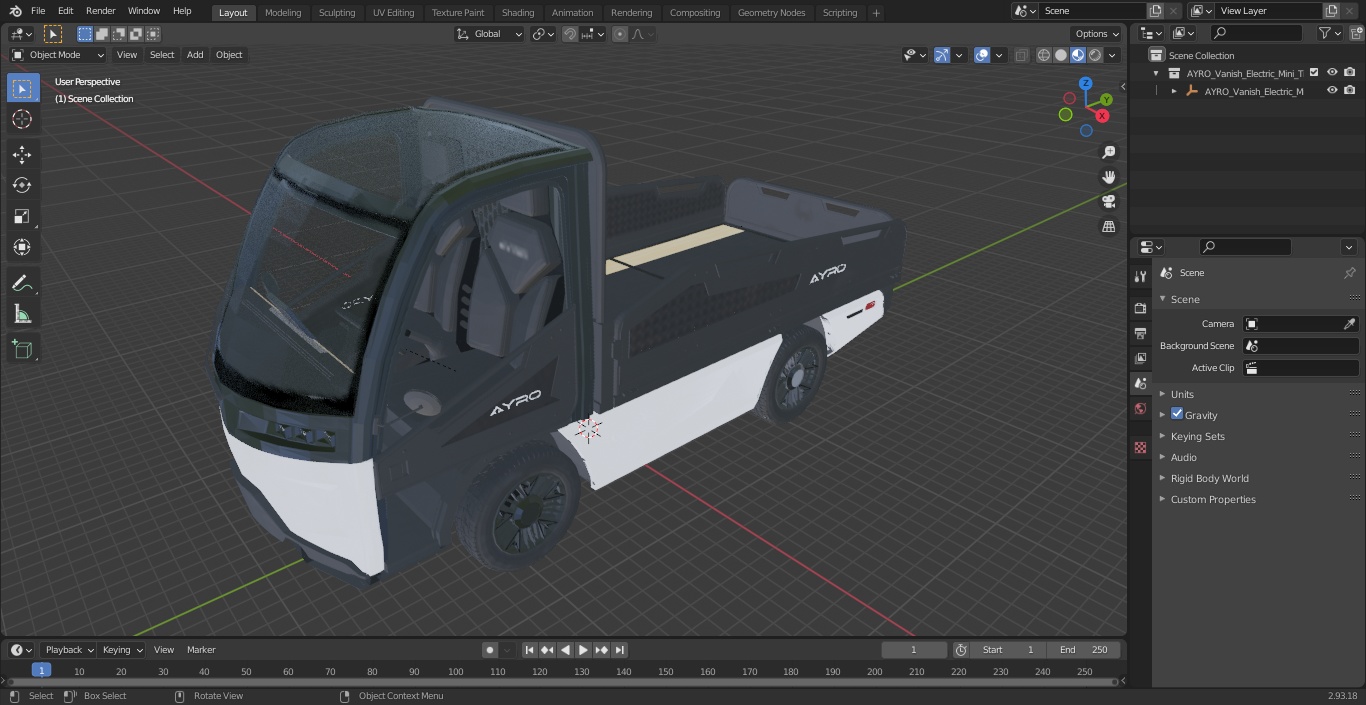
Task: Open the Keying menu in timeline
Action: click(x=122, y=650)
